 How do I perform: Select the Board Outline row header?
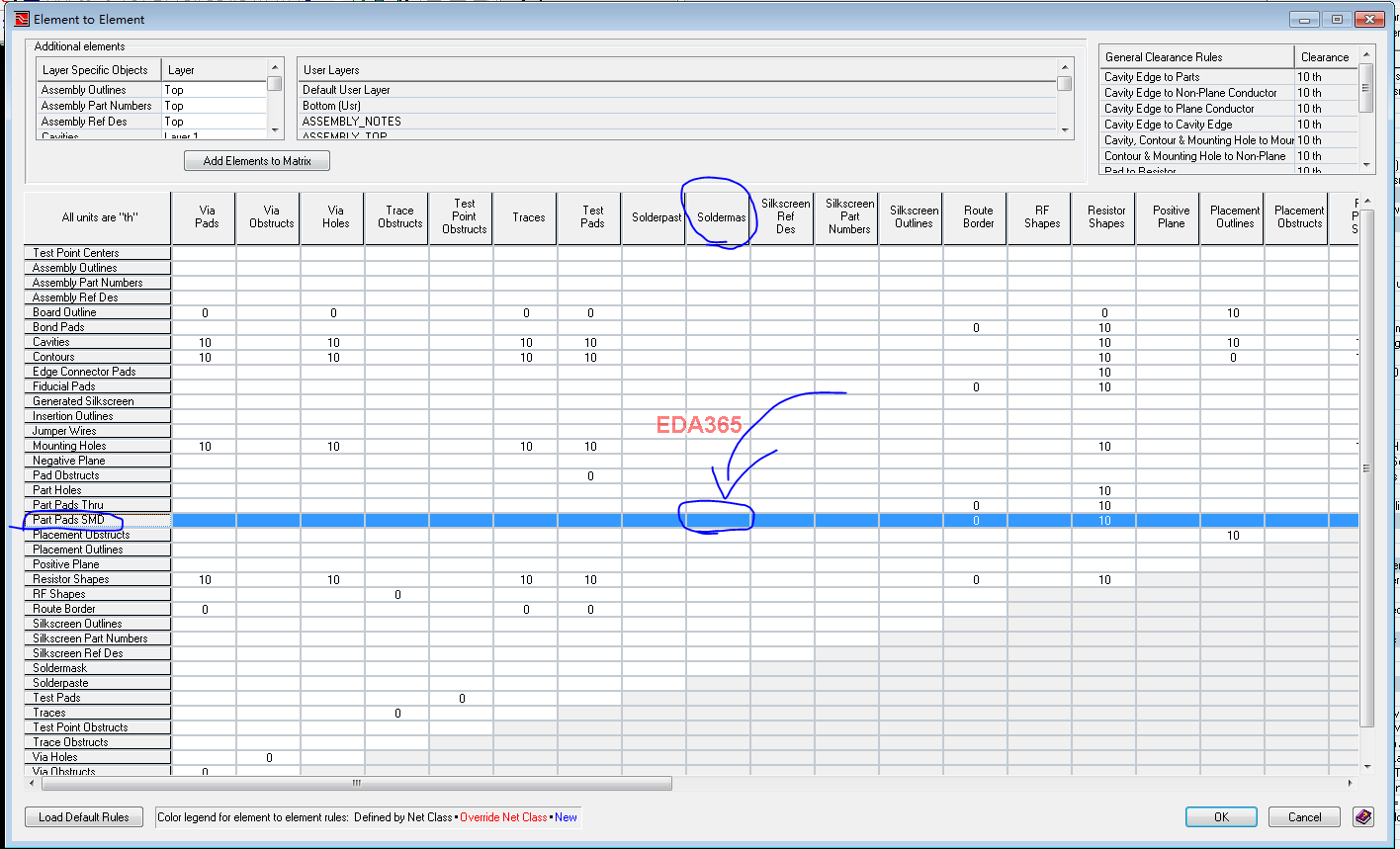[x=98, y=312]
